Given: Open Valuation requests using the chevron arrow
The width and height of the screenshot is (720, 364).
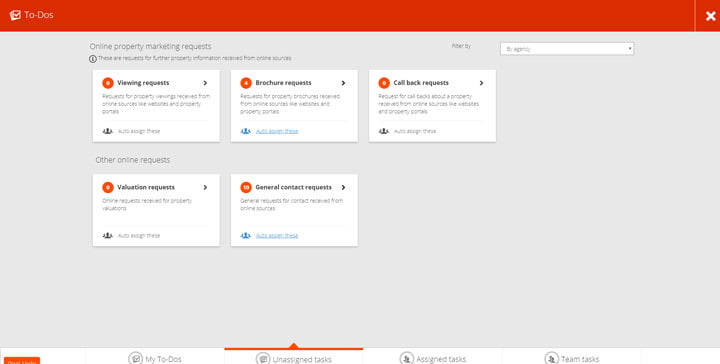Looking at the screenshot, I should pos(205,187).
